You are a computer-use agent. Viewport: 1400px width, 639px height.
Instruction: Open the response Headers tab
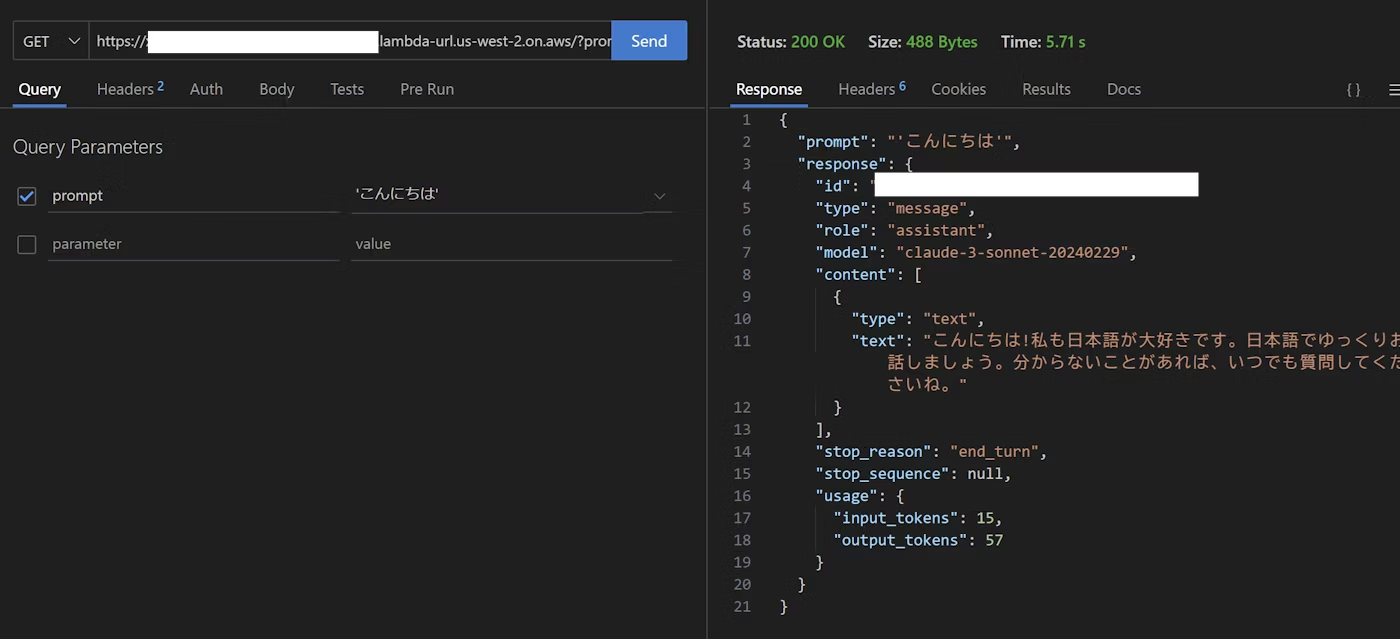click(x=872, y=89)
